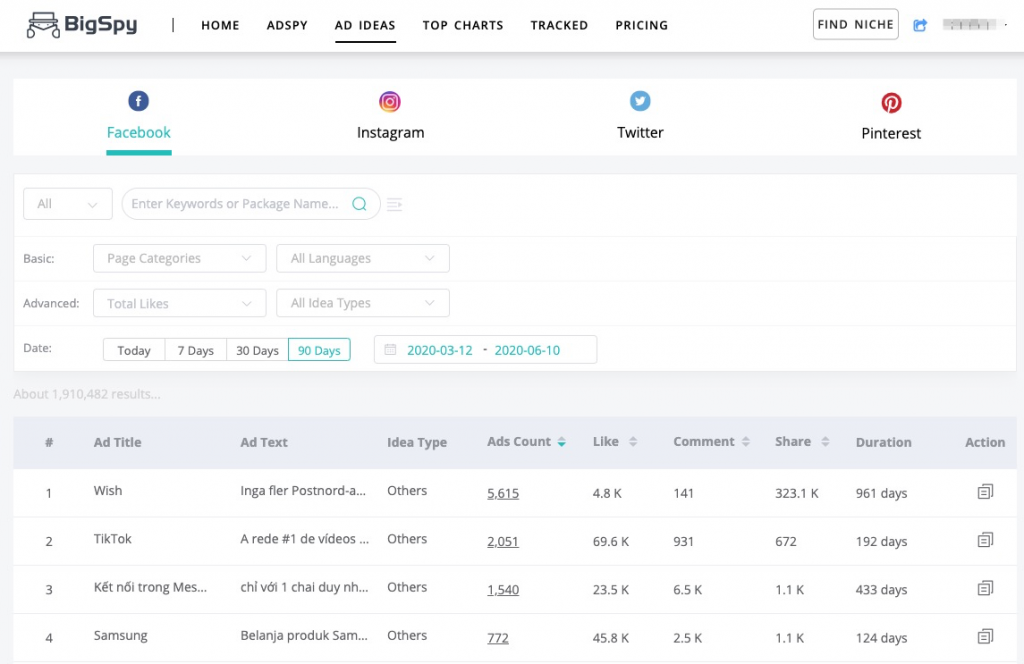Select the Instagram platform icon
This screenshot has width=1024, height=664.
pos(390,102)
